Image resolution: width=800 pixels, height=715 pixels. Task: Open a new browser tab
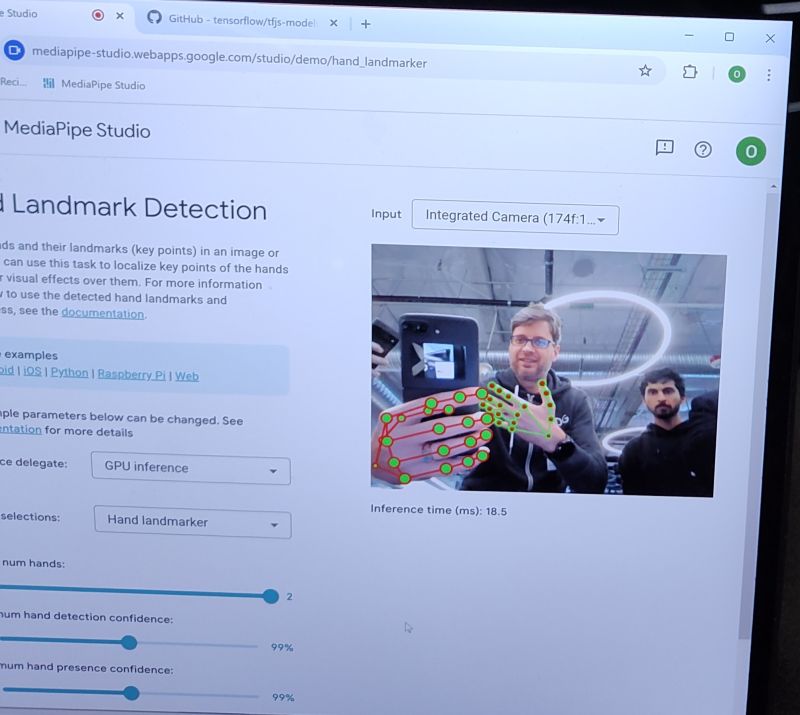point(365,24)
